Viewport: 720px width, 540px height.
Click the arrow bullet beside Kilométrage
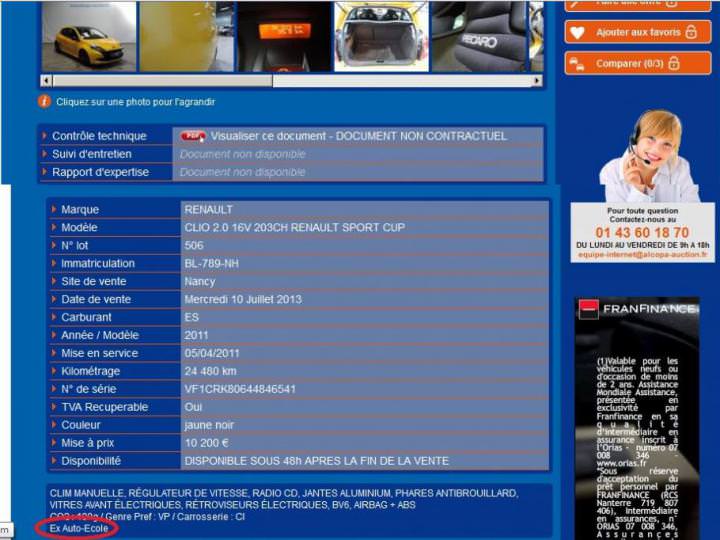tap(54, 371)
